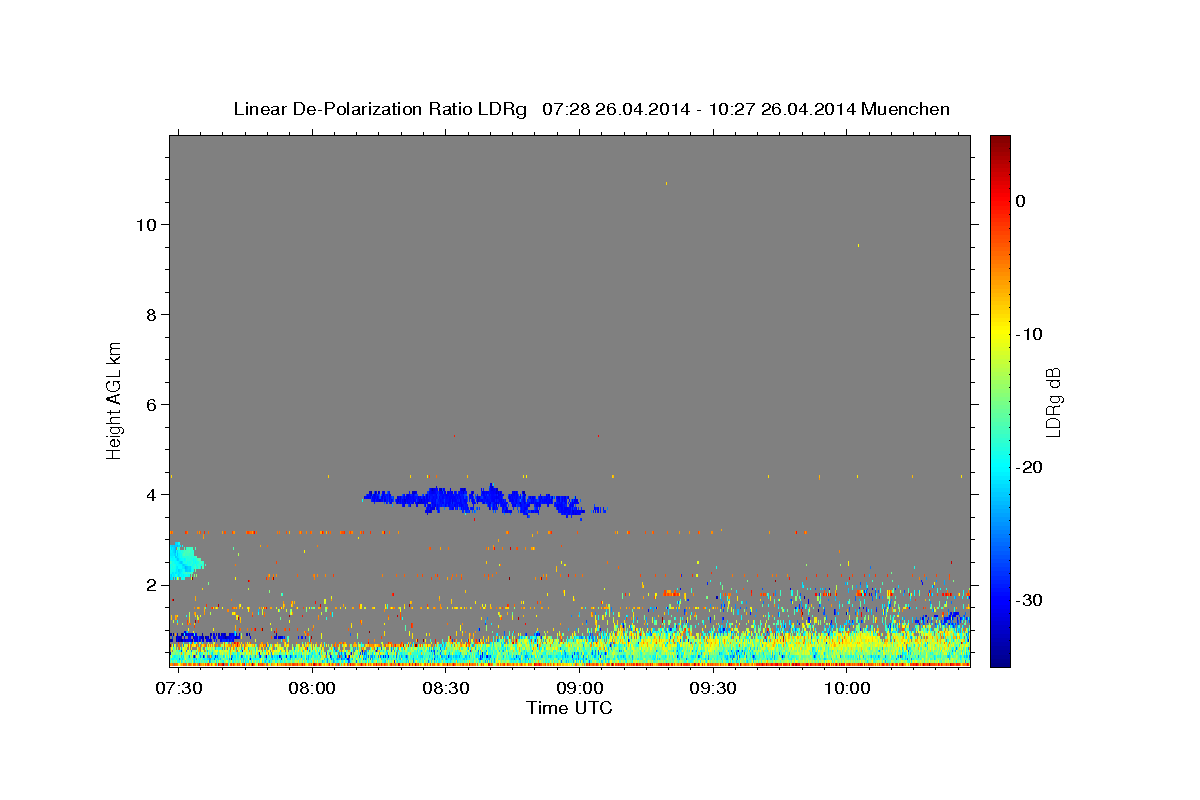Screen dimensions: 1200x800
Task: Click the height tick label 8
Action: (150, 315)
